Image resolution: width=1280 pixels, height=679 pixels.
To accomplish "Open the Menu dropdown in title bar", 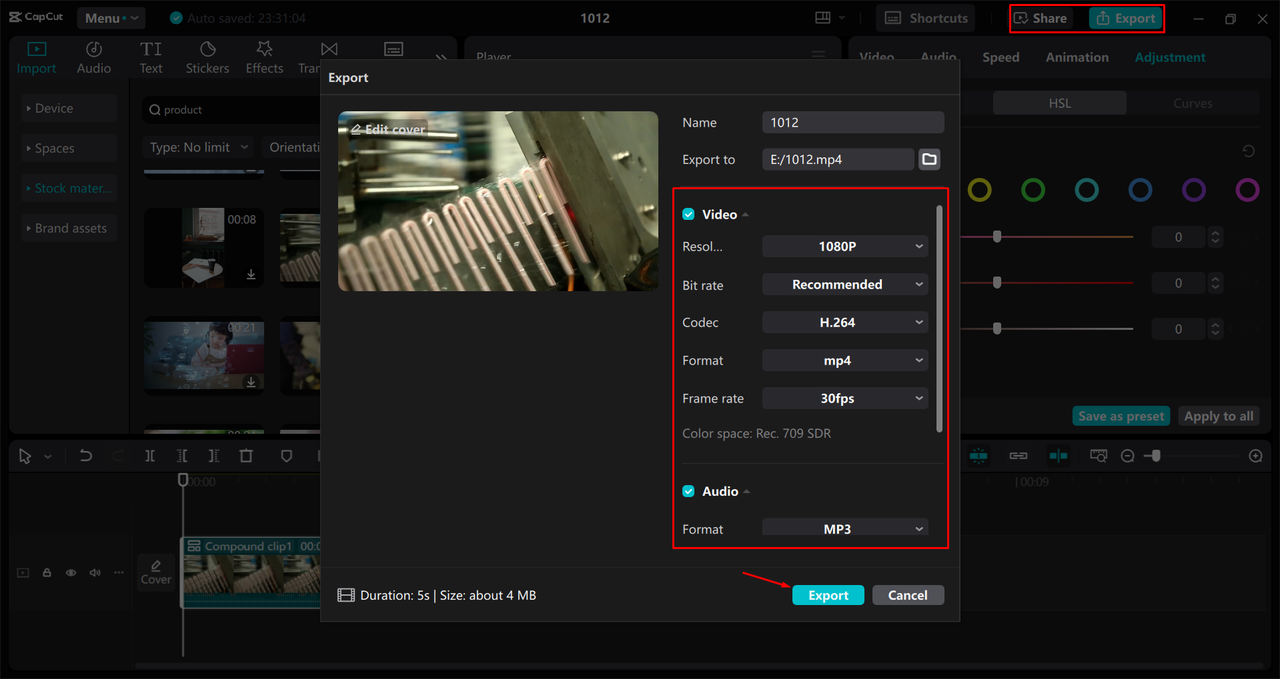I will (110, 18).
